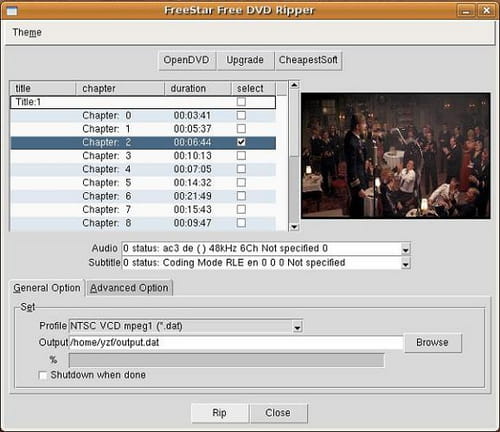
Task: Check the Chapter 6 select box
Action: click(x=241, y=196)
